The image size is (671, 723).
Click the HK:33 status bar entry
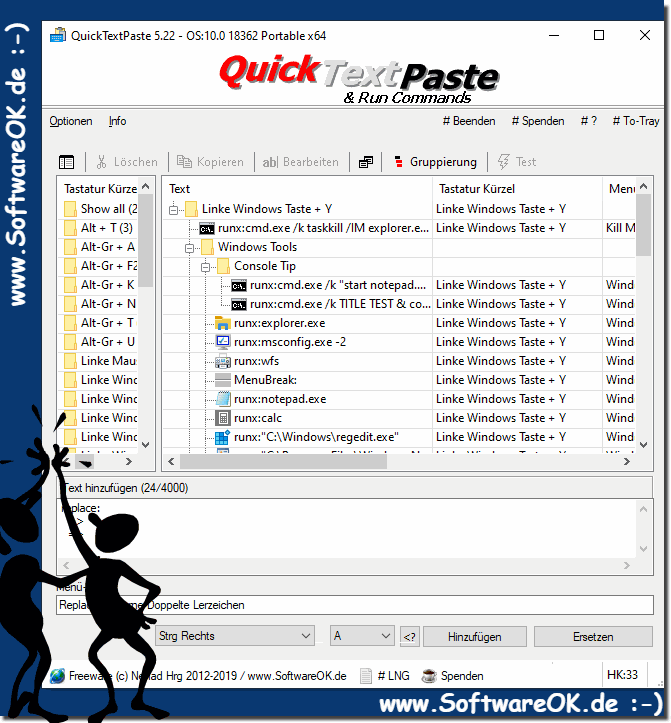622,675
